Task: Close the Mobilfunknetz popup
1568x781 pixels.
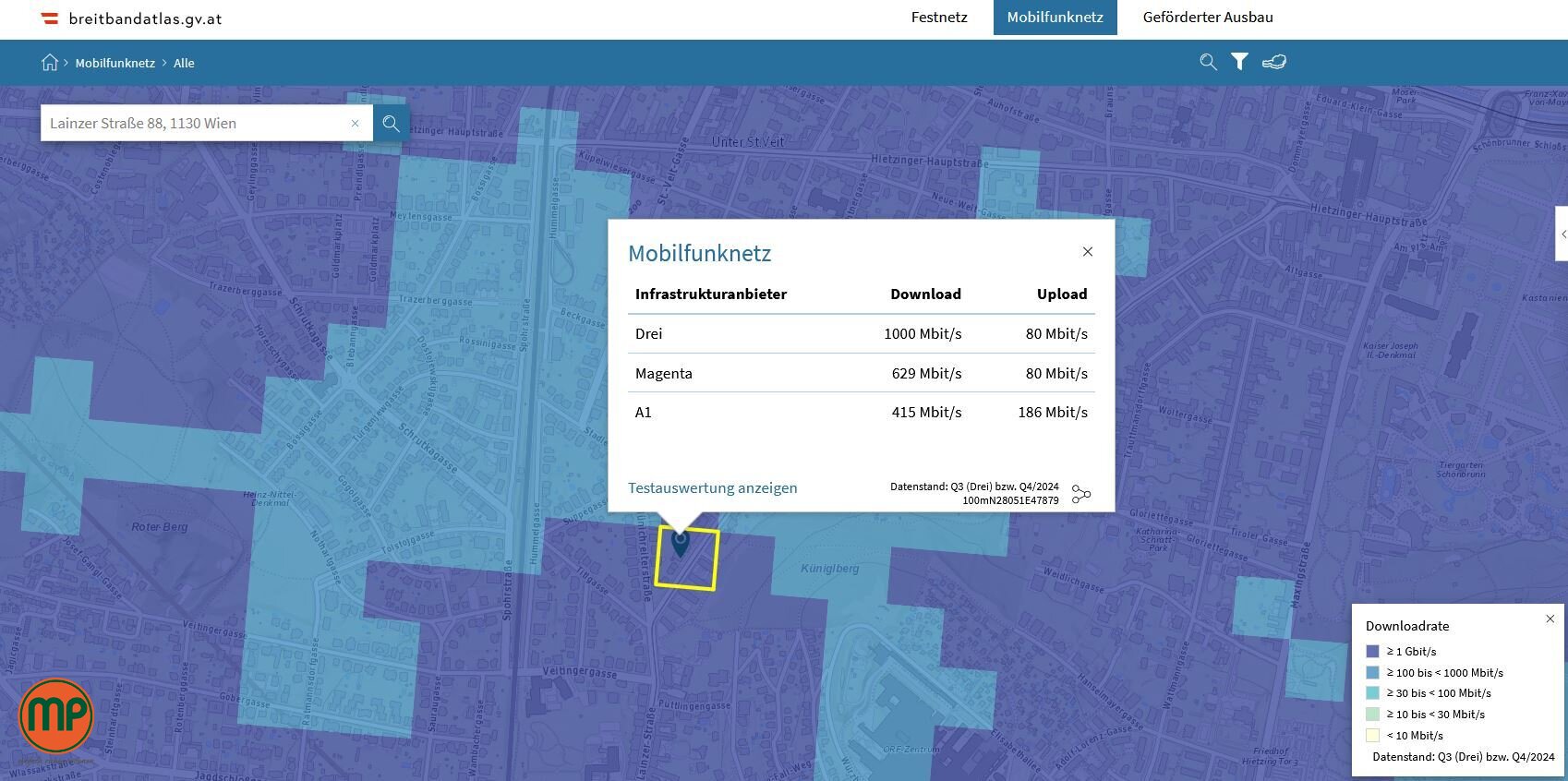Action: click(x=1088, y=252)
